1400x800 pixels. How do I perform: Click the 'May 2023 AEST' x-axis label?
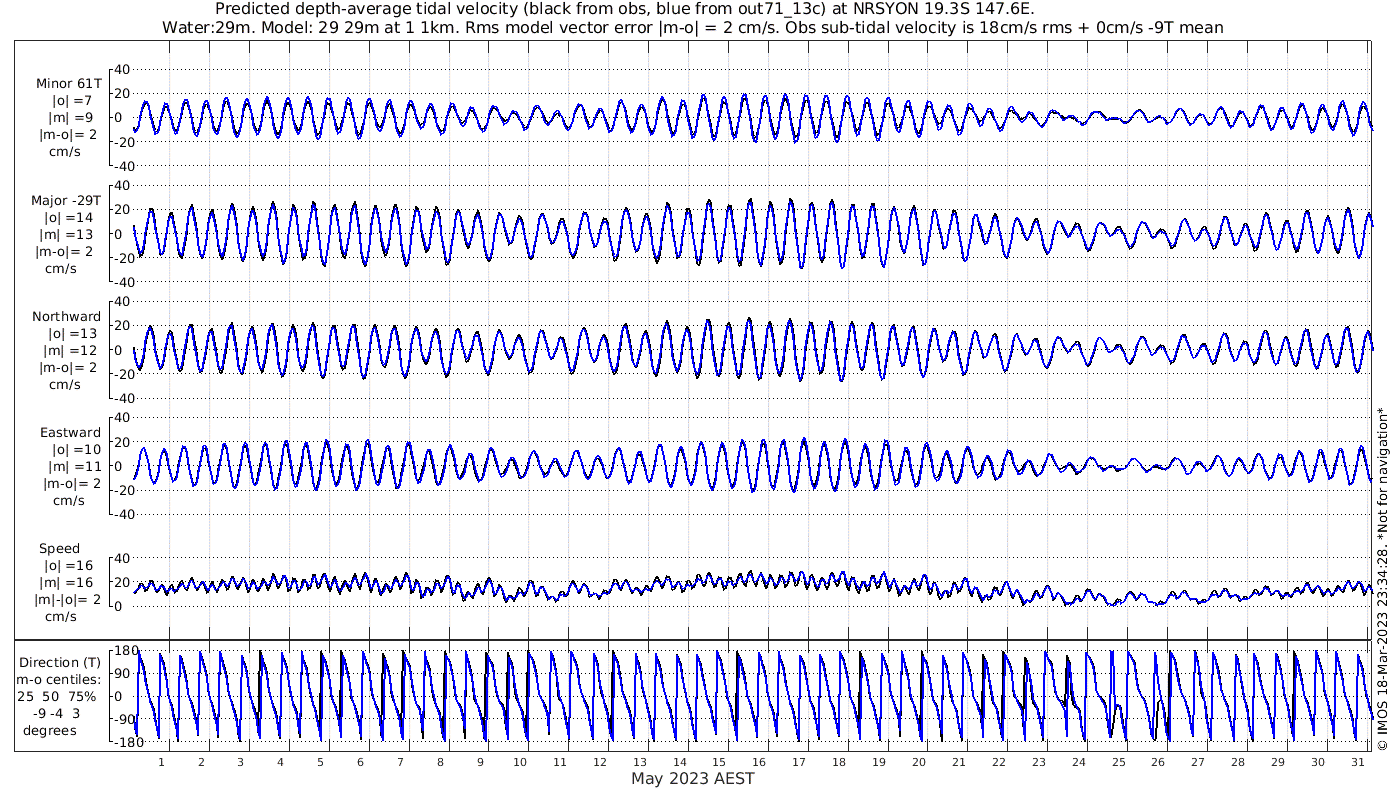[x=692, y=778]
